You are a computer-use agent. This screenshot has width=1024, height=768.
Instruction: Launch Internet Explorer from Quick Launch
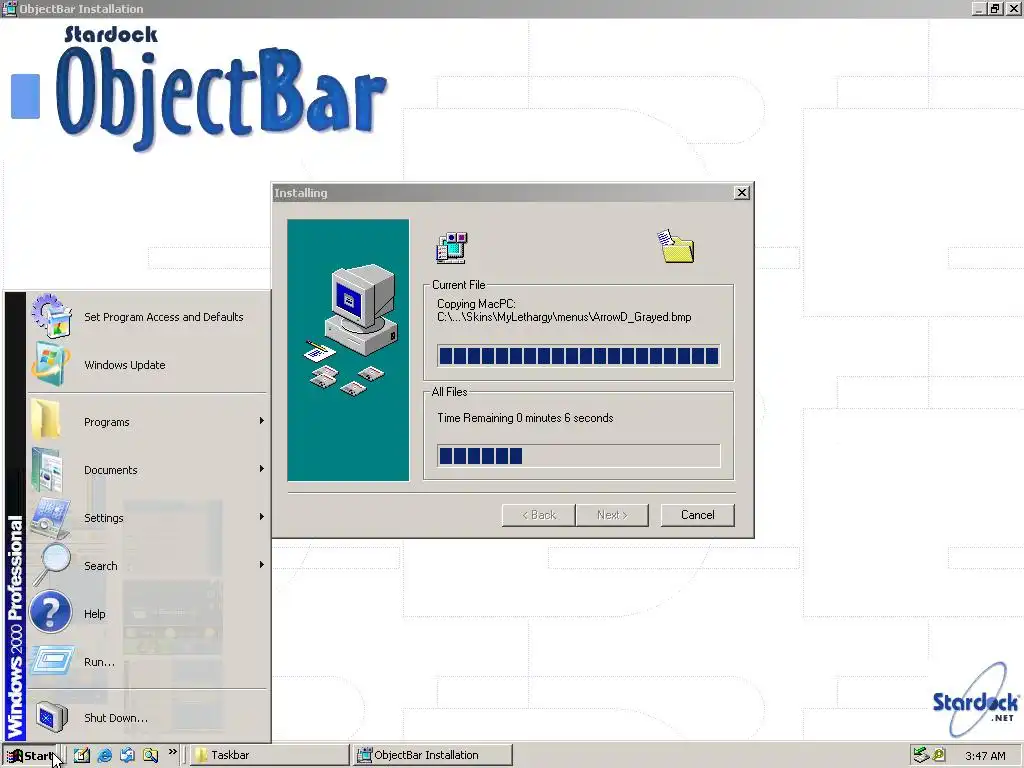104,755
